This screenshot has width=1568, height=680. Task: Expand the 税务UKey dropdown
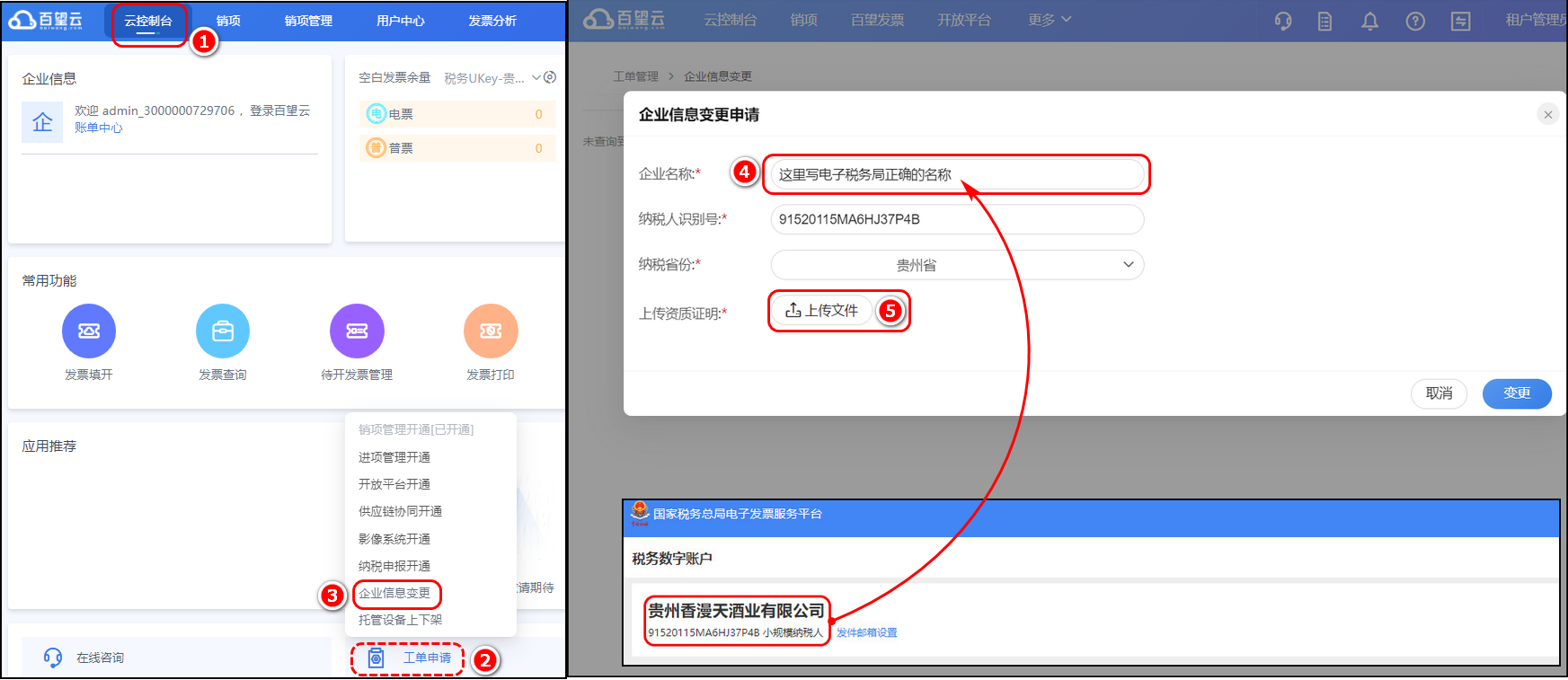pos(536,78)
